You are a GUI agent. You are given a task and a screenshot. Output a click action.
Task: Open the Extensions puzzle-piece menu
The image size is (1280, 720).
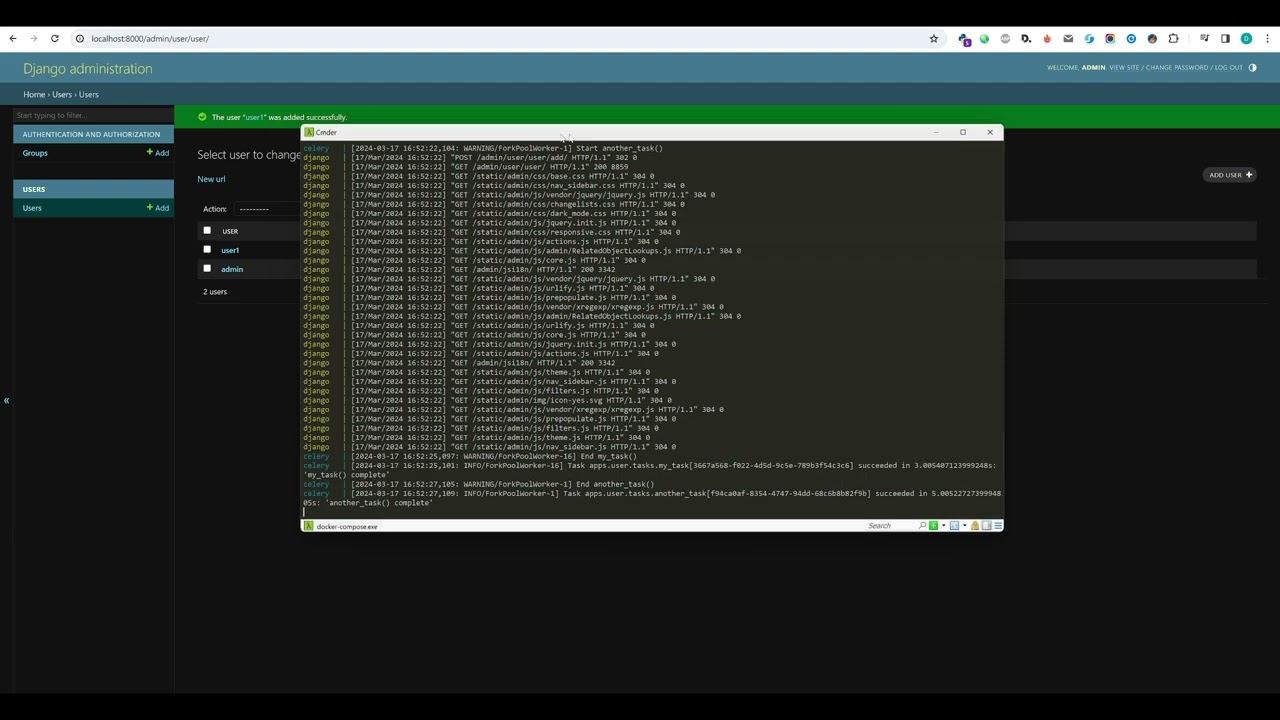tap(1174, 39)
